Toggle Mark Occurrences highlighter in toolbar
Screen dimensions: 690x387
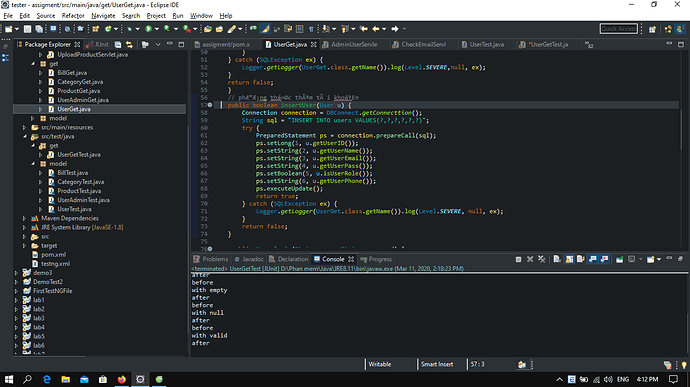click(265, 29)
